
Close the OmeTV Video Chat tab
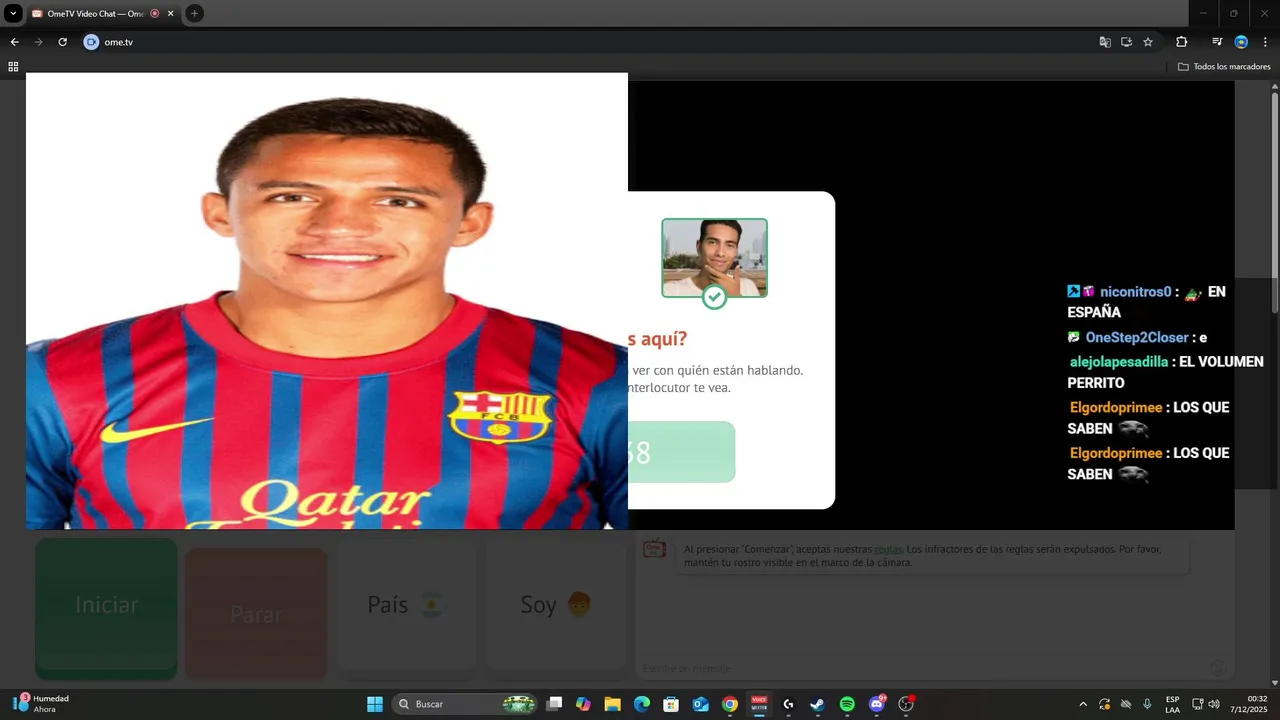[170, 13]
